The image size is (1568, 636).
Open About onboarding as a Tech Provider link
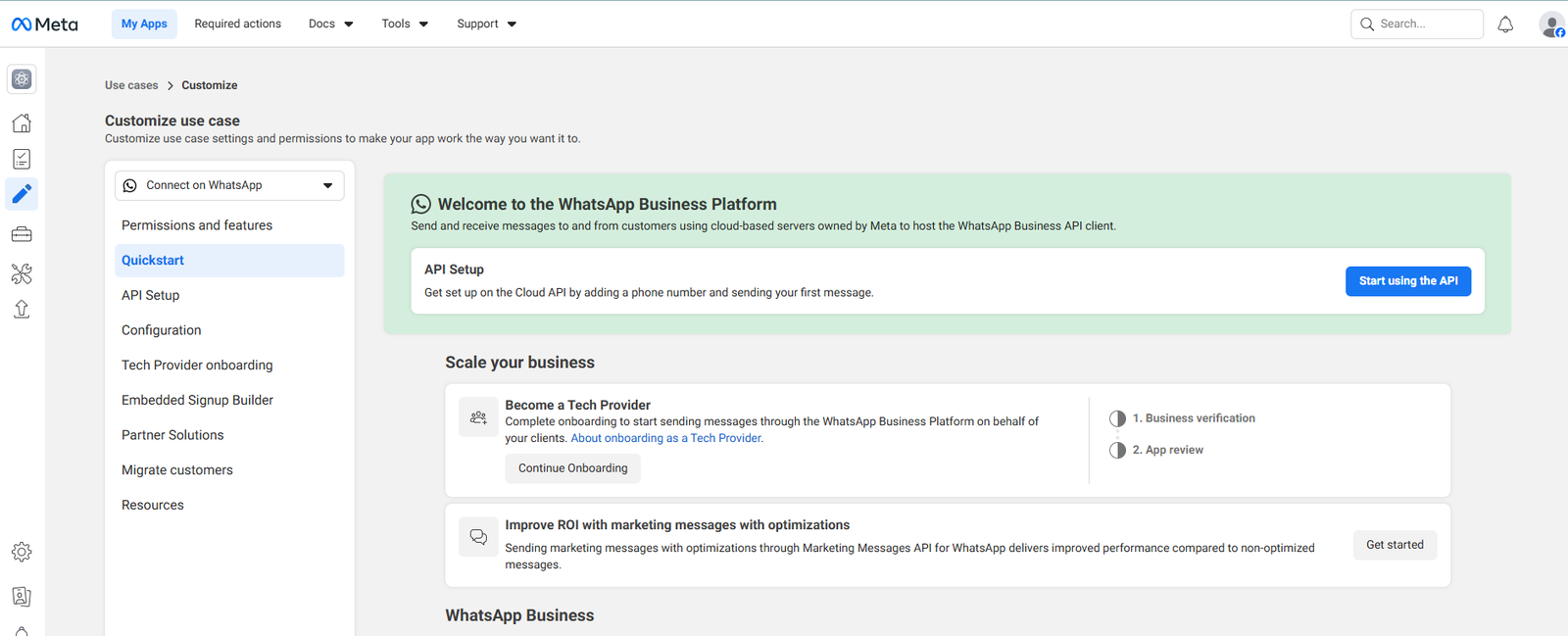[666, 438]
